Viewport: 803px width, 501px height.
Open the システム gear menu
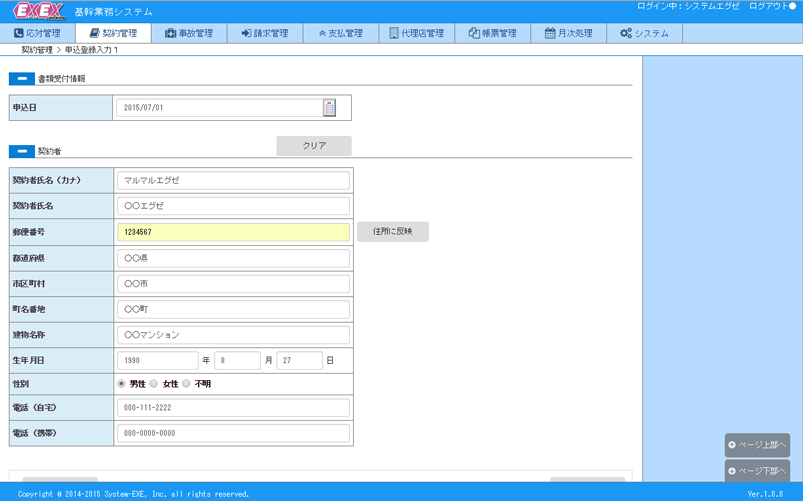(644, 33)
